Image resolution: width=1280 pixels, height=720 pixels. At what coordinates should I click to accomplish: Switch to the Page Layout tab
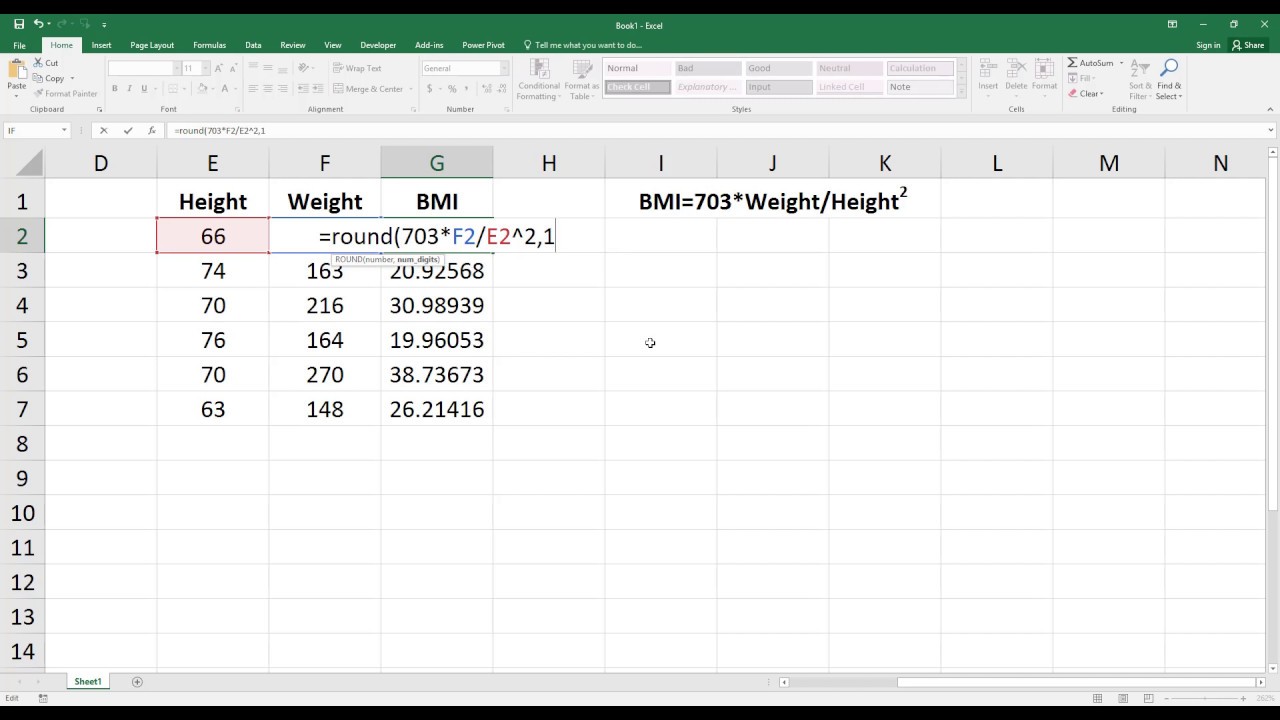tap(152, 45)
